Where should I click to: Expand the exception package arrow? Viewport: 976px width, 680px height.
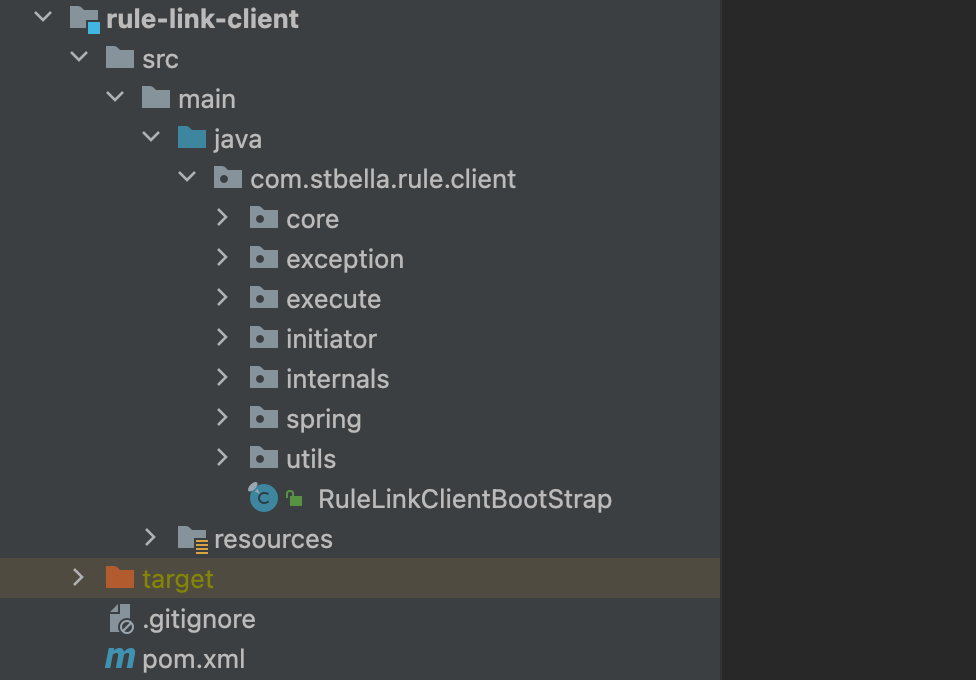[223, 258]
